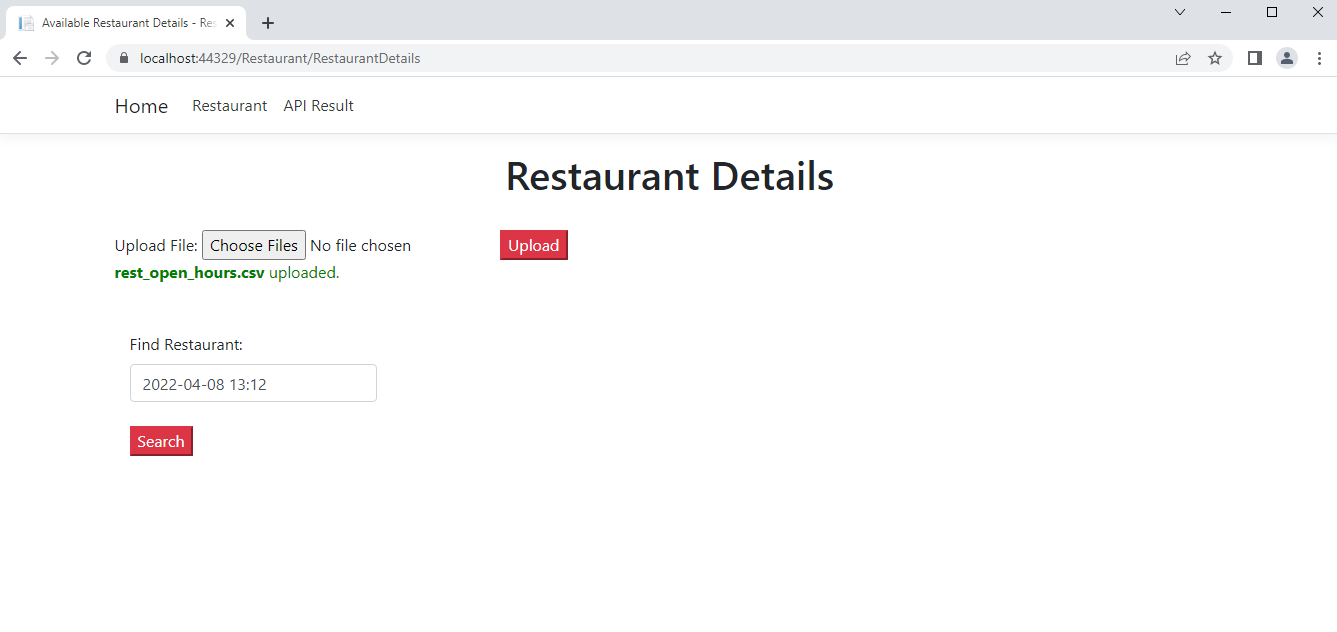Expand the tab search dropdown arrow
This screenshot has width=1337, height=632.
tap(1180, 12)
